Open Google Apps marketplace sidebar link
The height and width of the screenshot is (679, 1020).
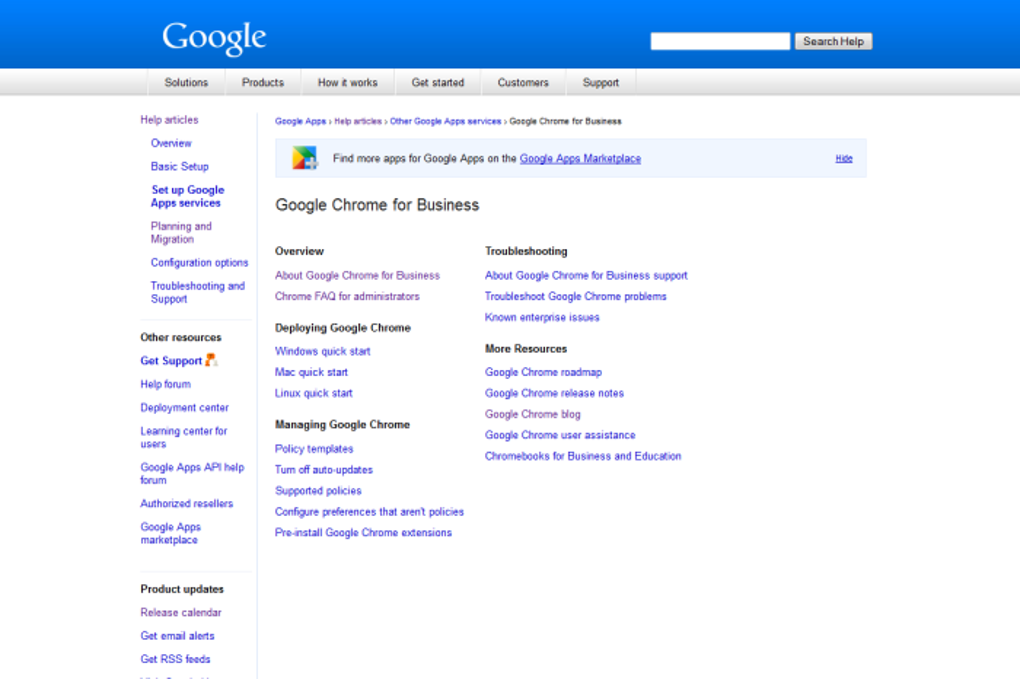[170, 533]
